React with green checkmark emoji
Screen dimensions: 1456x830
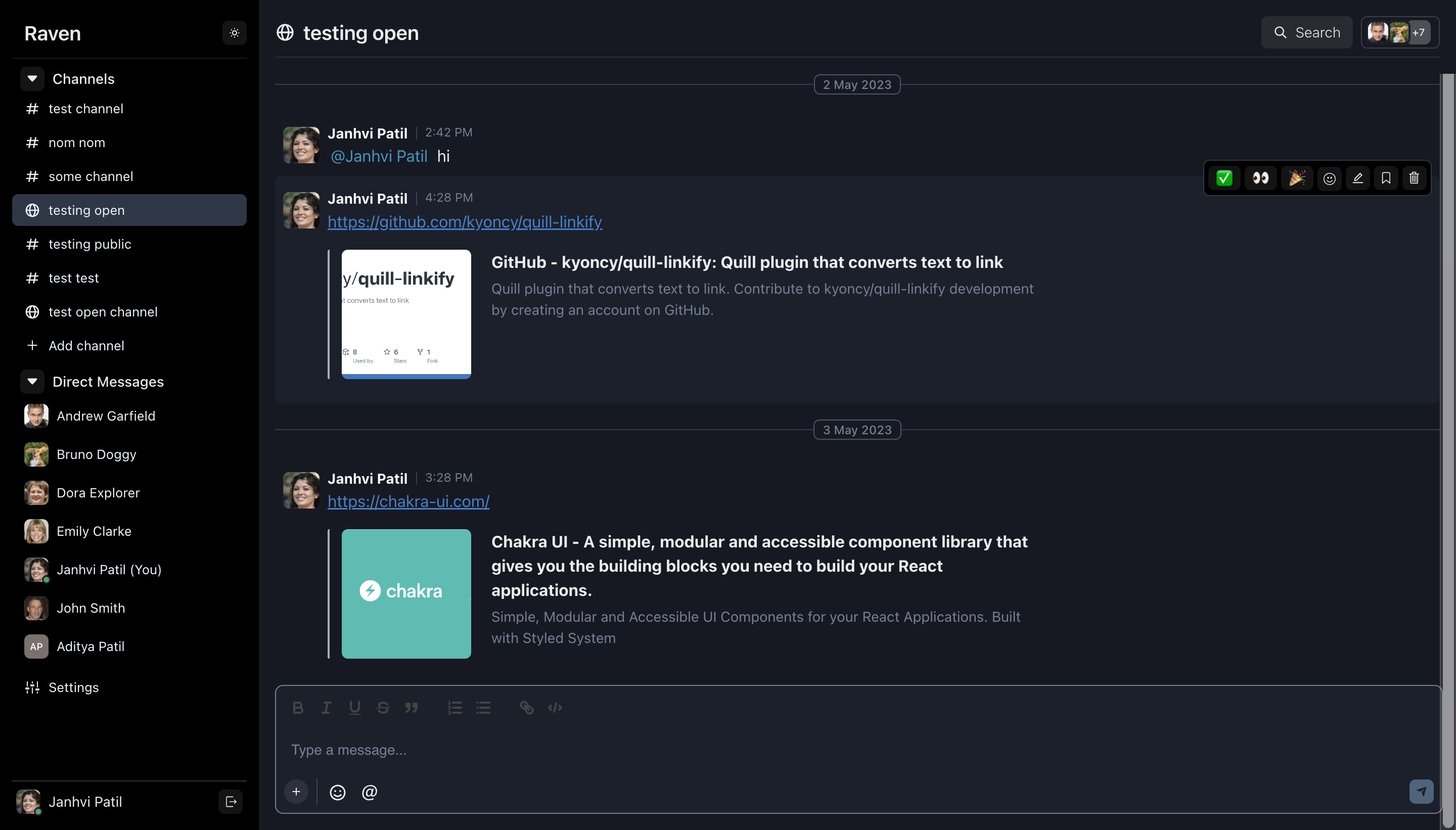[x=1224, y=178]
